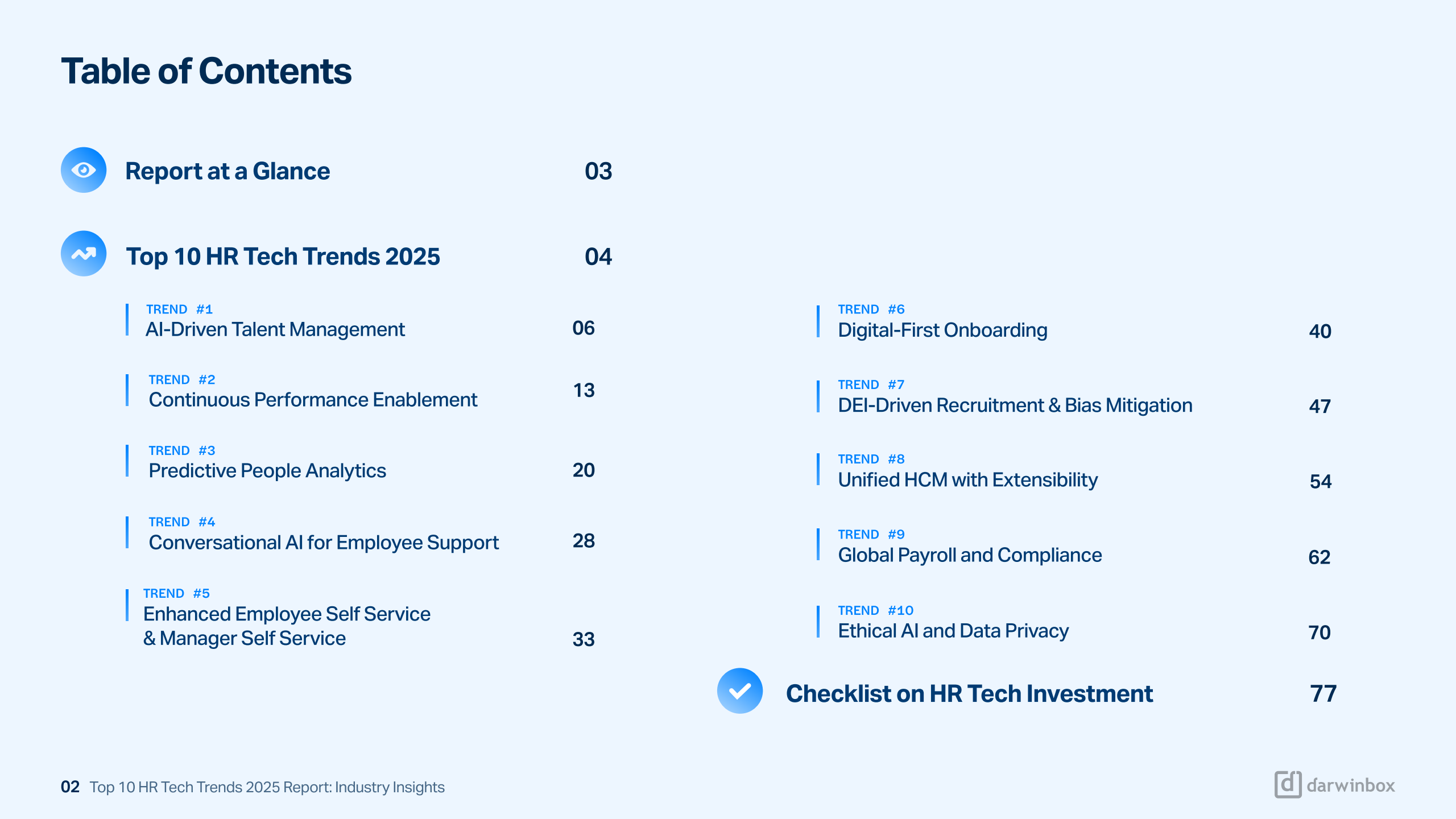Select Predictive People Analytics entry
1456x819 pixels.
(267, 470)
